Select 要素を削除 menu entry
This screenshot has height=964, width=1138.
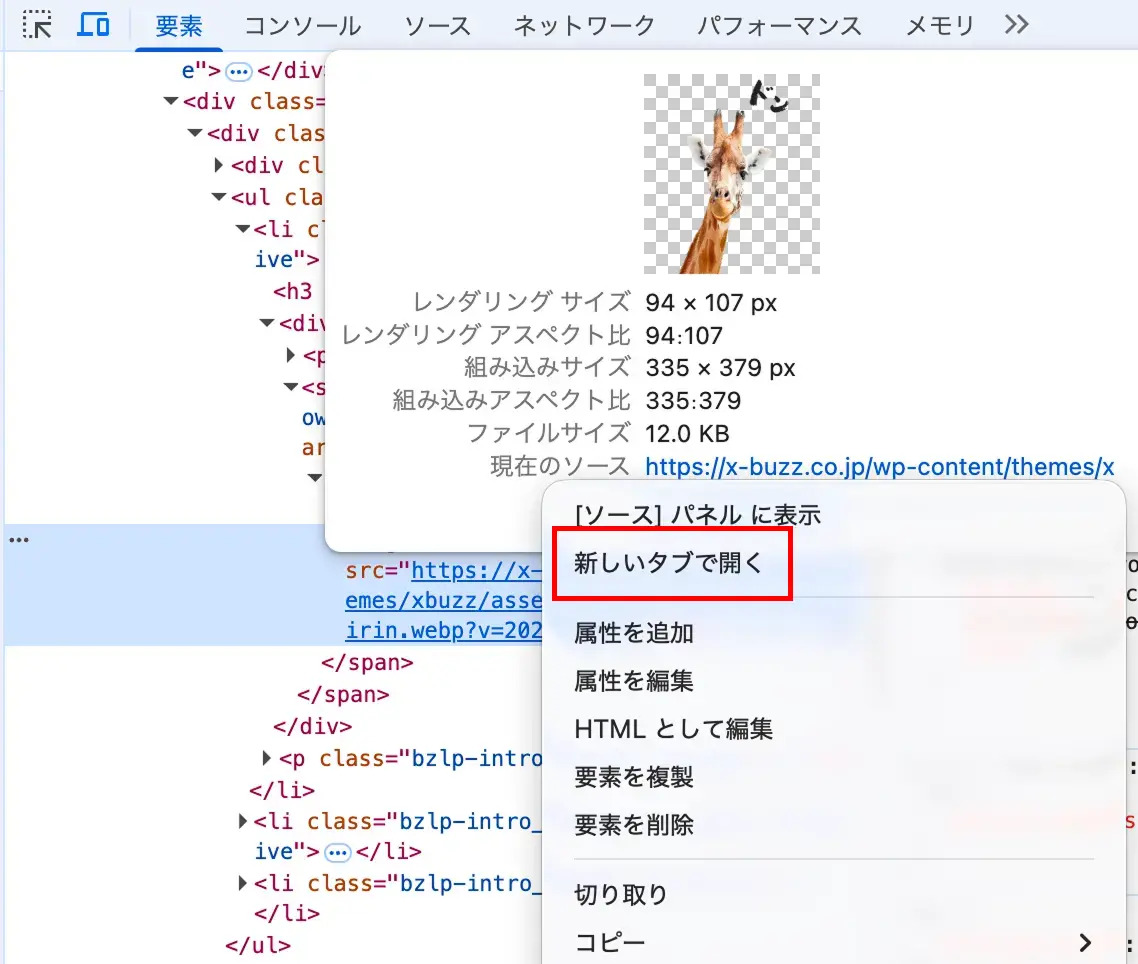(634, 825)
